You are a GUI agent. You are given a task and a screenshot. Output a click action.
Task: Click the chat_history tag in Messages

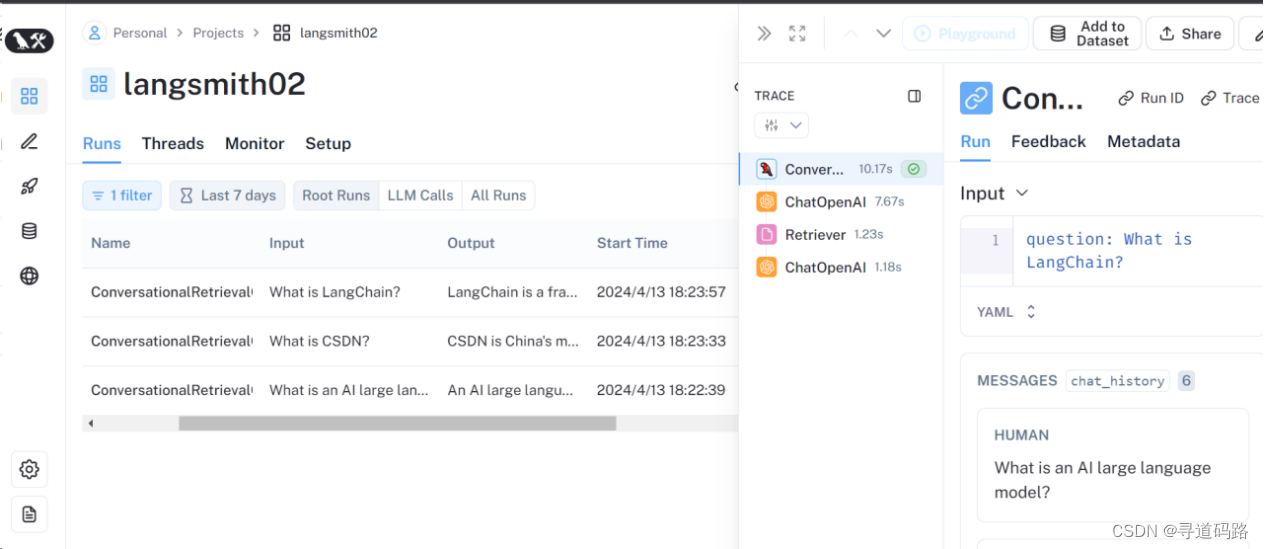tap(1118, 381)
